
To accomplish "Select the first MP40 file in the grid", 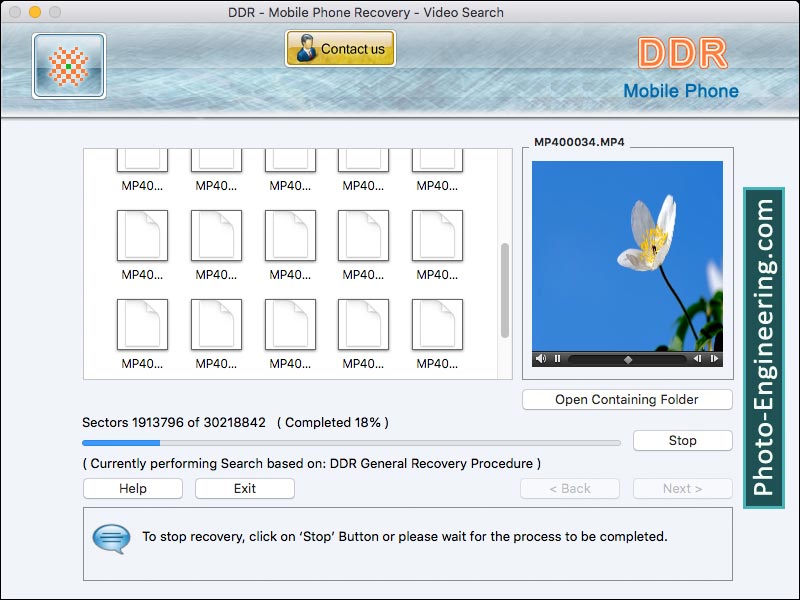I will tap(141, 163).
